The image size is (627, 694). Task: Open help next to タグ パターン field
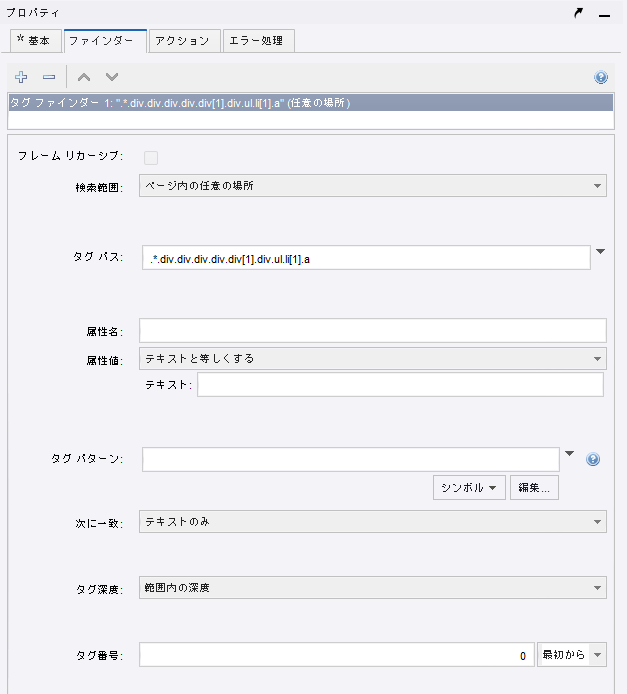point(593,459)
